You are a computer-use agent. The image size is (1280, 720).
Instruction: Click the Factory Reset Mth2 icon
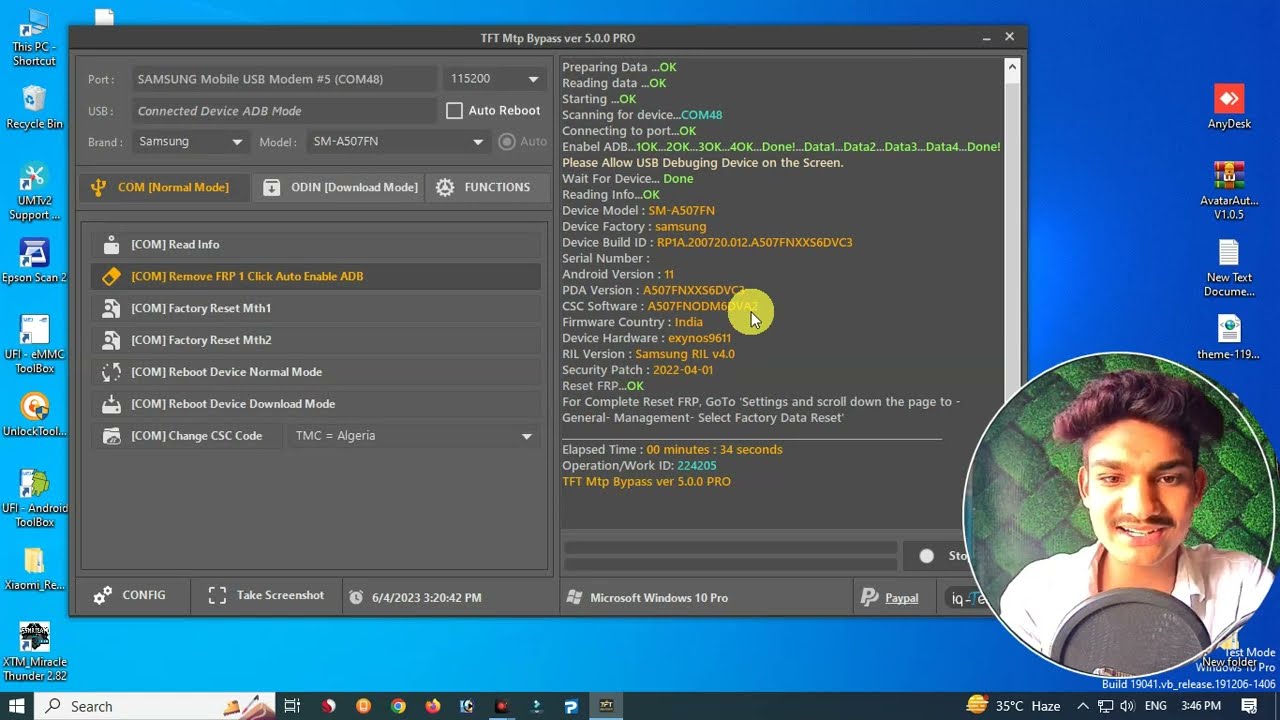coord(112,340)
